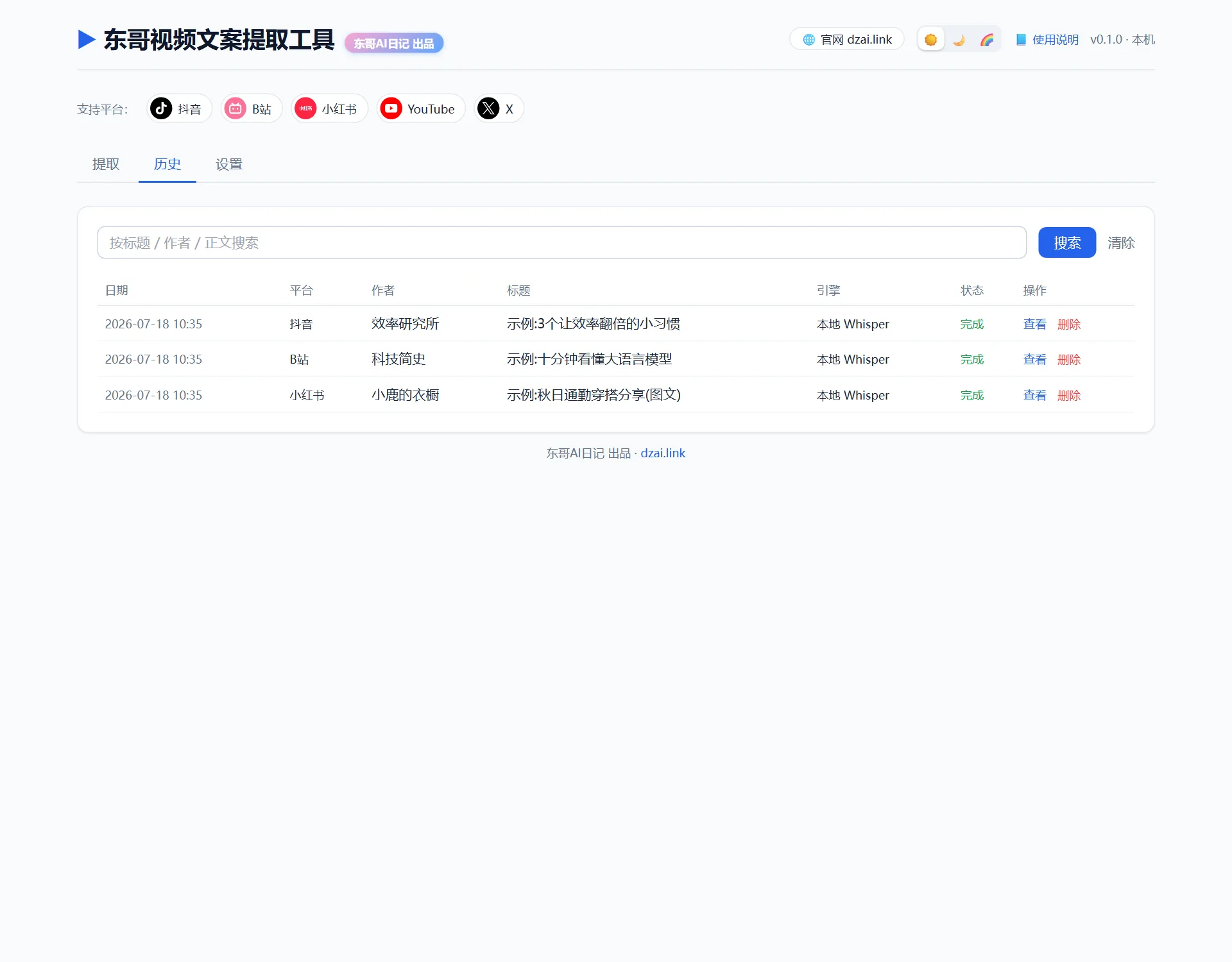Click the 平台 column header

301,291
